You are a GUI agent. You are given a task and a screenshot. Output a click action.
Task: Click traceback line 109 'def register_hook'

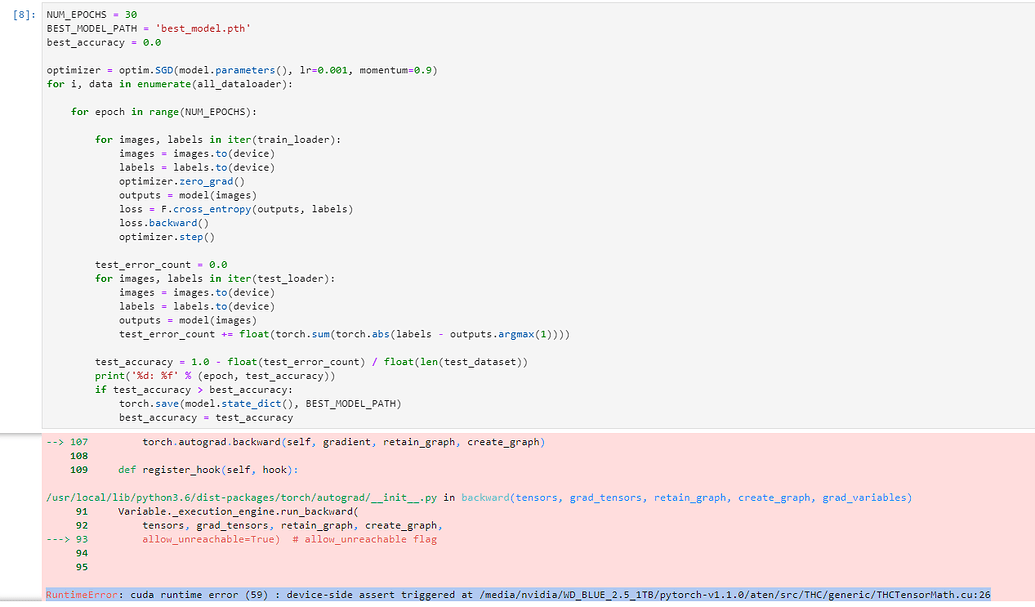(184, 470)
